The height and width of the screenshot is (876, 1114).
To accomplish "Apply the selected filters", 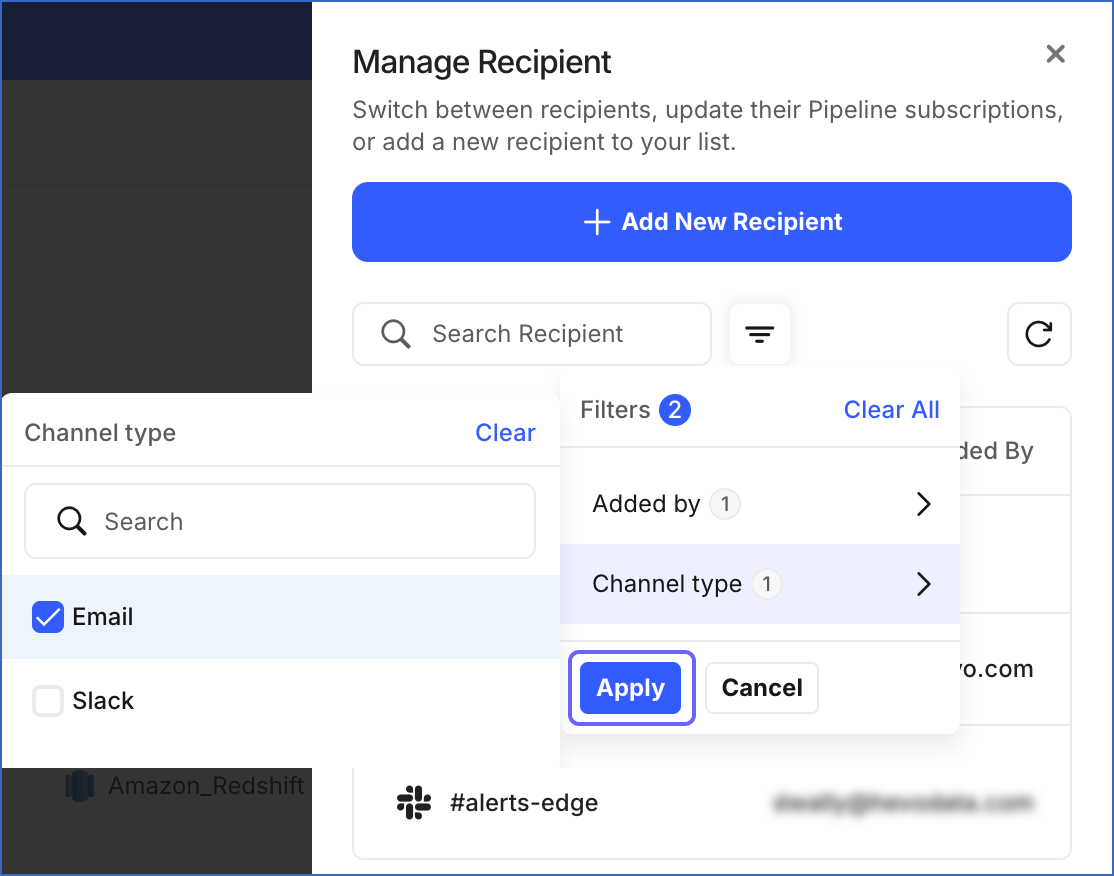I will [630, 688].
